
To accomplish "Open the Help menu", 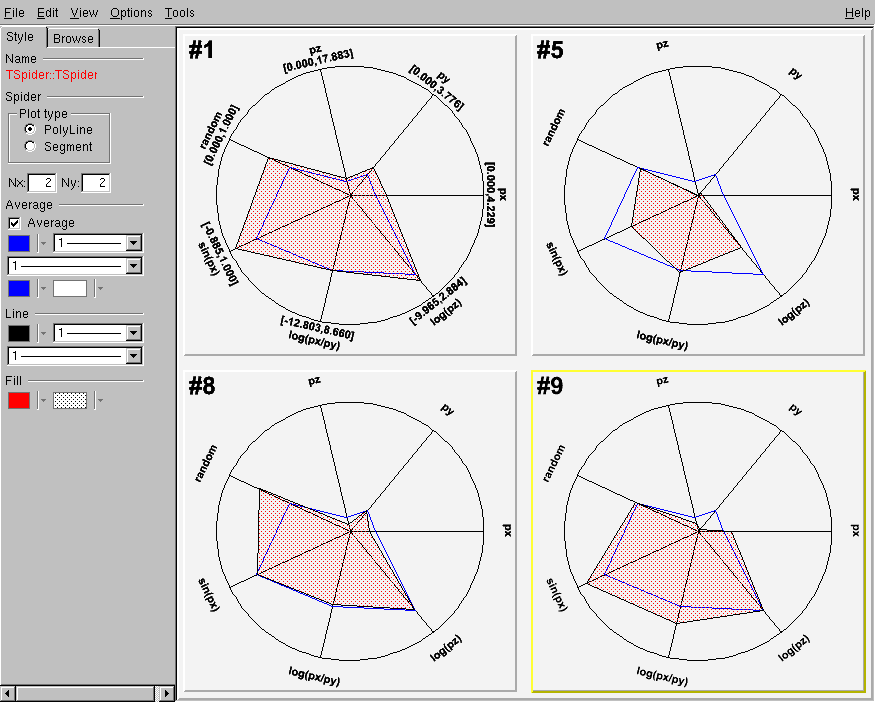I will click(x=857, y=12).
